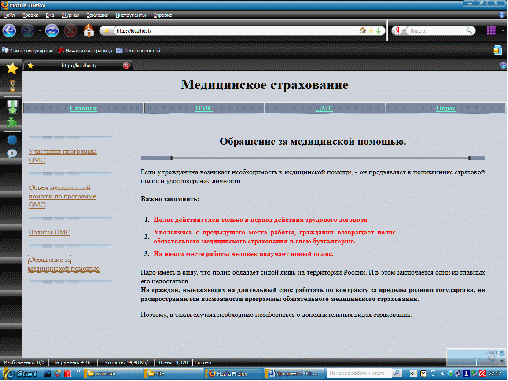Click the star icon left of the URL
The image size is (508, 381).
107,31
